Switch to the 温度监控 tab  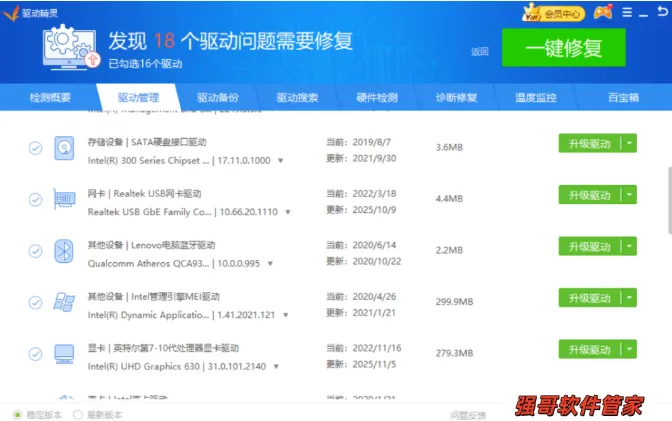tap(536, 98)
